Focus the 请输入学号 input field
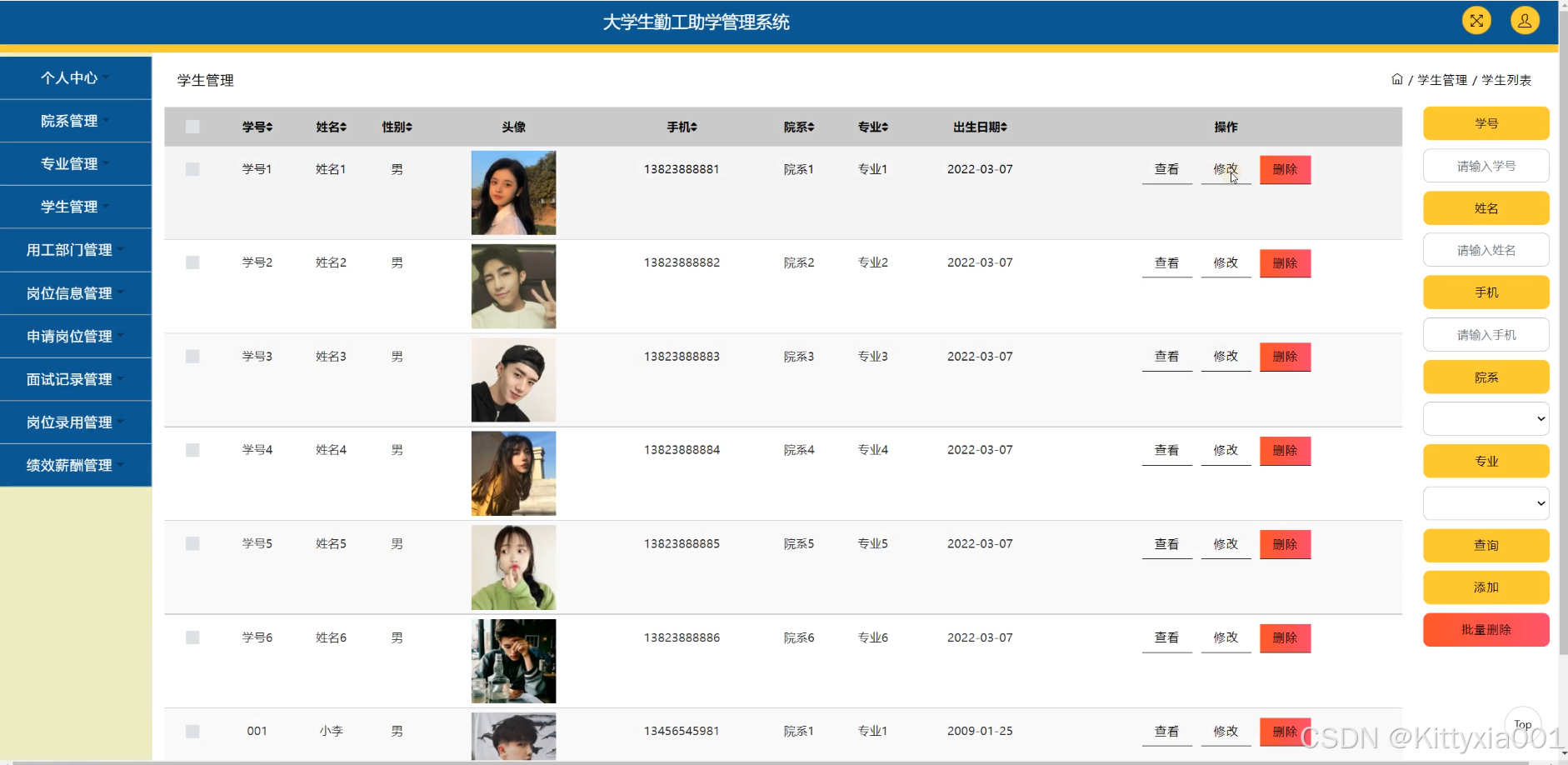This screenshot has height=765, width=1568. click(1486, 166)
